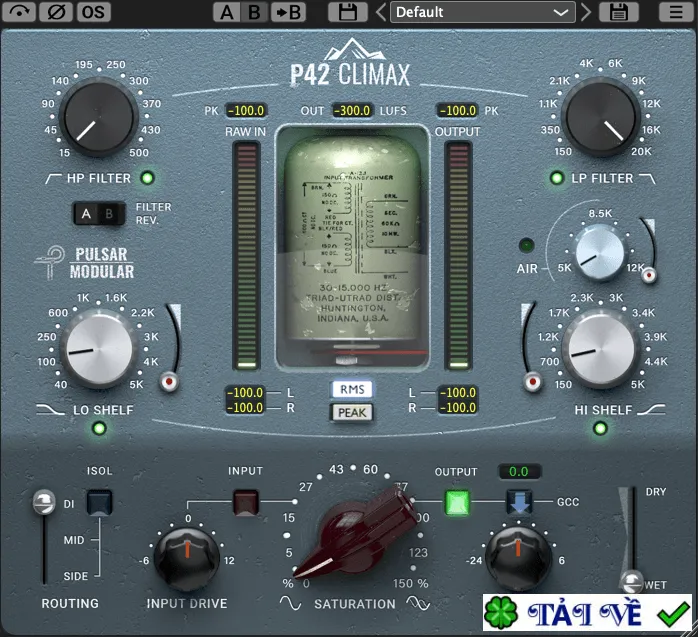The height and width of the screenshot is (637, 698).
Task: Toggle the AIR band LED
Action: (x=527, y=245)
